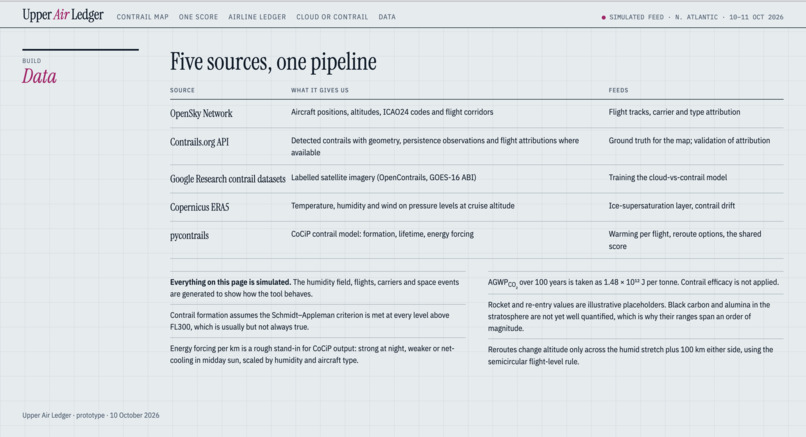Select the OpenSky Network source row
The width and height of the screenshot is (806, 437).
(x=477, y=113)
